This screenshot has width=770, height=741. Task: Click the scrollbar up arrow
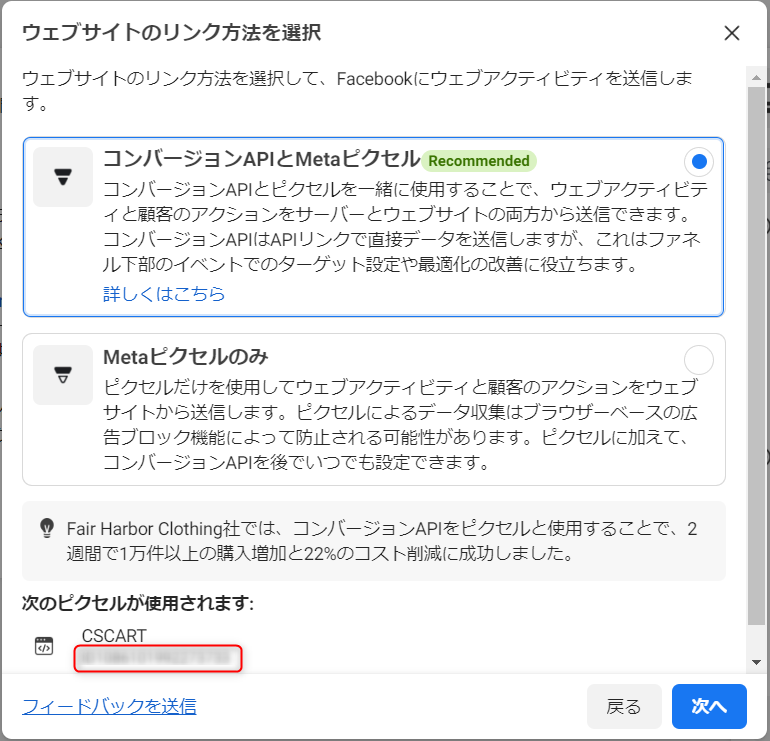tap(757, 76)
